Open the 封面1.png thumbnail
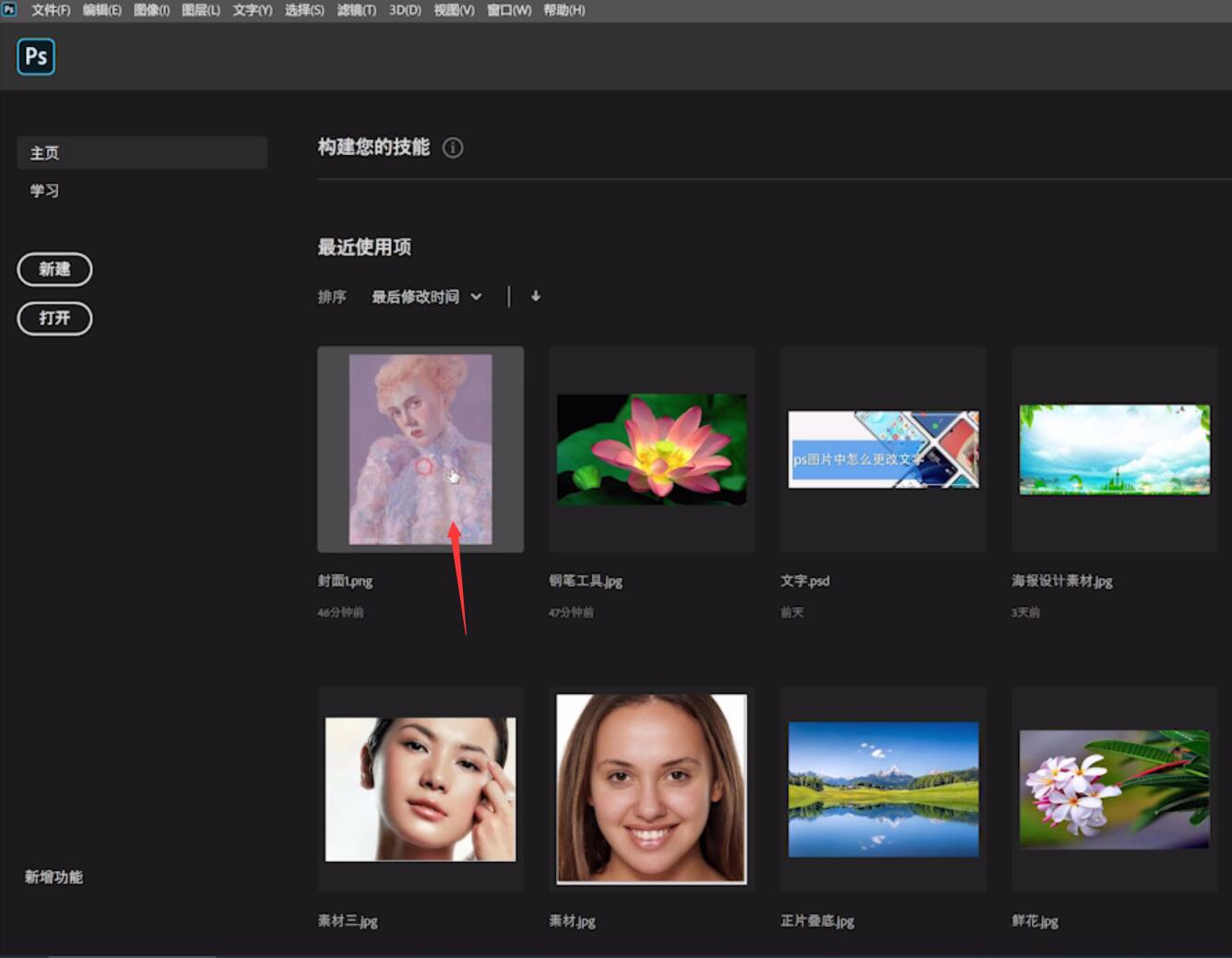The height and width of the screenshot is (958, 1232). (x=421, y=449)
